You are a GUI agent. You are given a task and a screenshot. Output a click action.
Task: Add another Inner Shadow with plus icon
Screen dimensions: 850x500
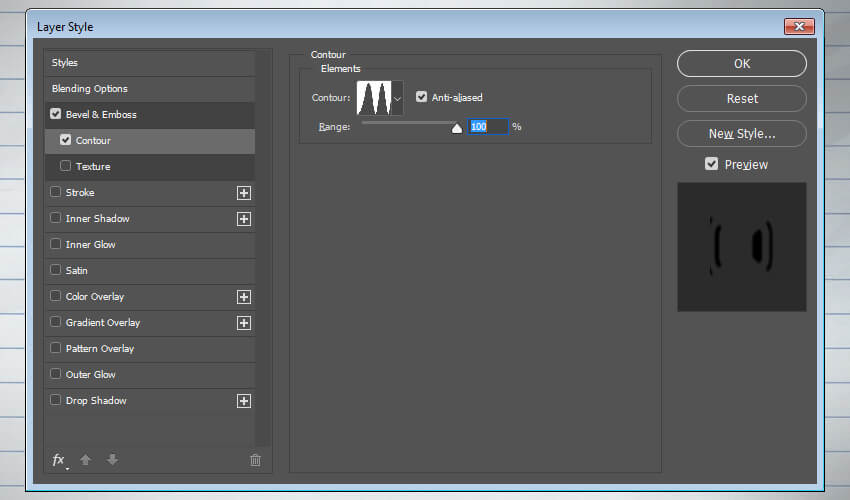point(244,219)
